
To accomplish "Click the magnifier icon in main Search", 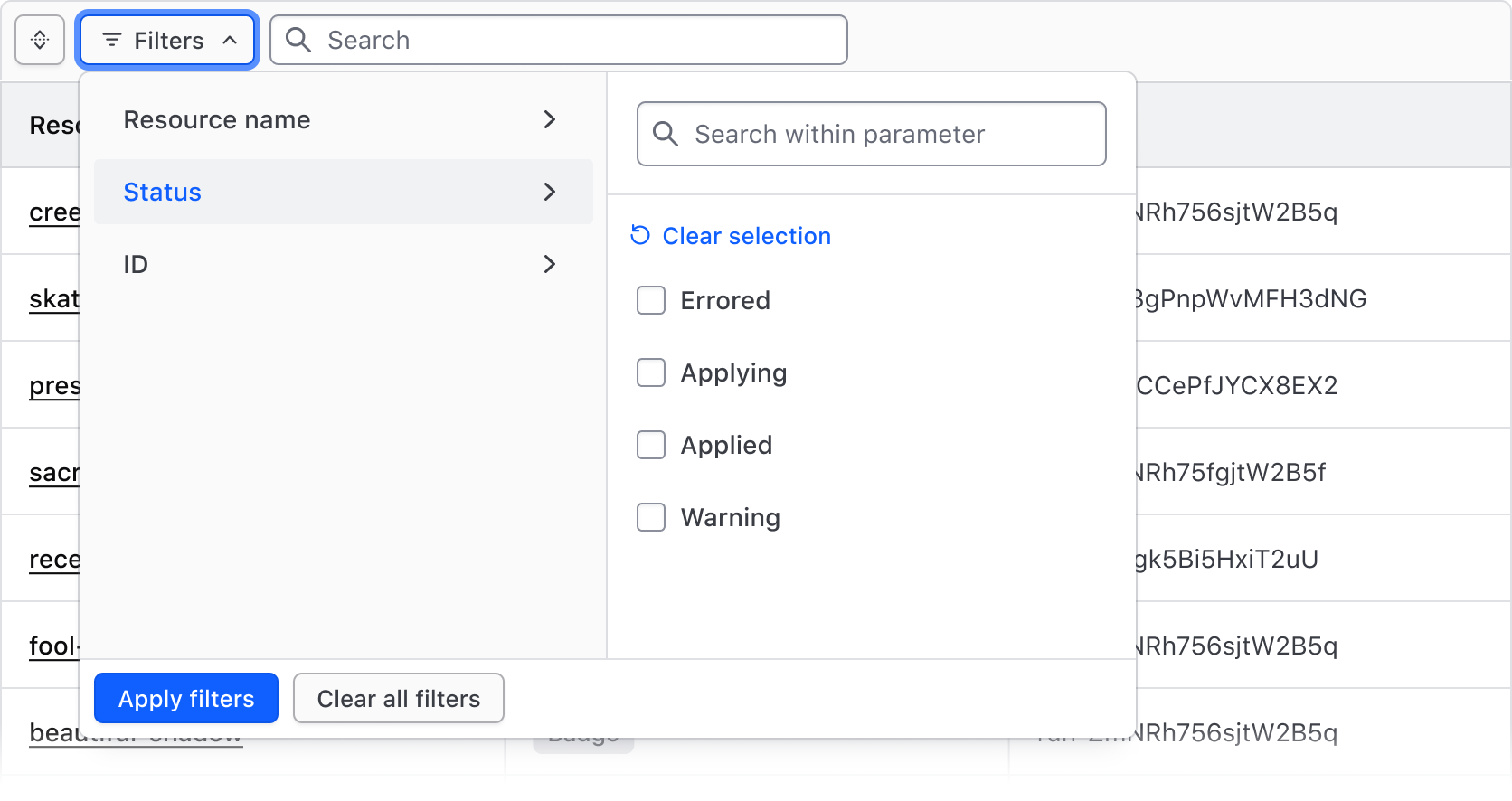I will 298,41.
